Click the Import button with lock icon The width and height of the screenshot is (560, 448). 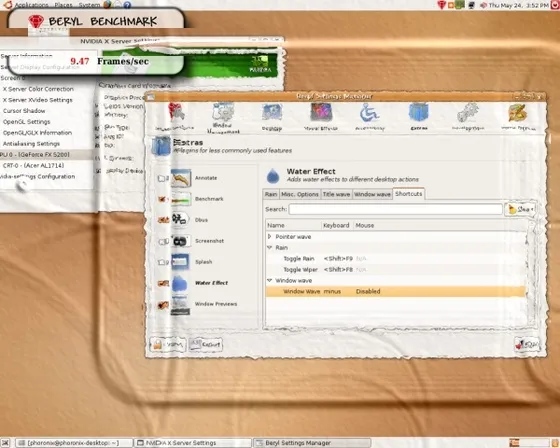click(x=167, y=345)
